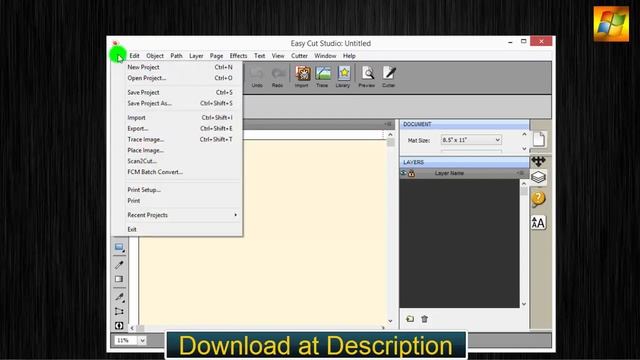Open the Text menu

pyautogui.click(x=260, y=56)
